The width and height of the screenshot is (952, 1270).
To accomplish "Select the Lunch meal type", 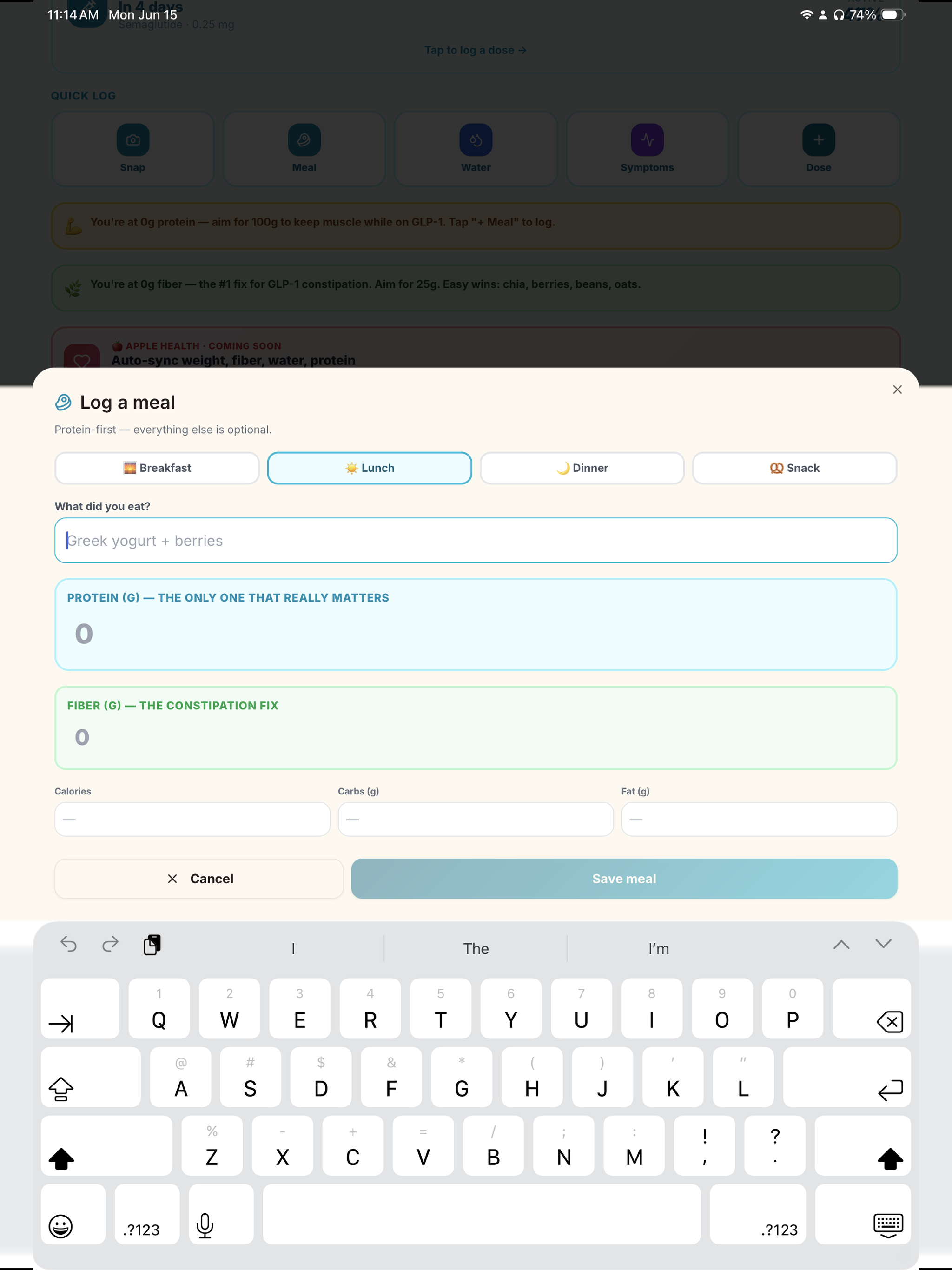I will pyautogui.click(x=369, y=468).
